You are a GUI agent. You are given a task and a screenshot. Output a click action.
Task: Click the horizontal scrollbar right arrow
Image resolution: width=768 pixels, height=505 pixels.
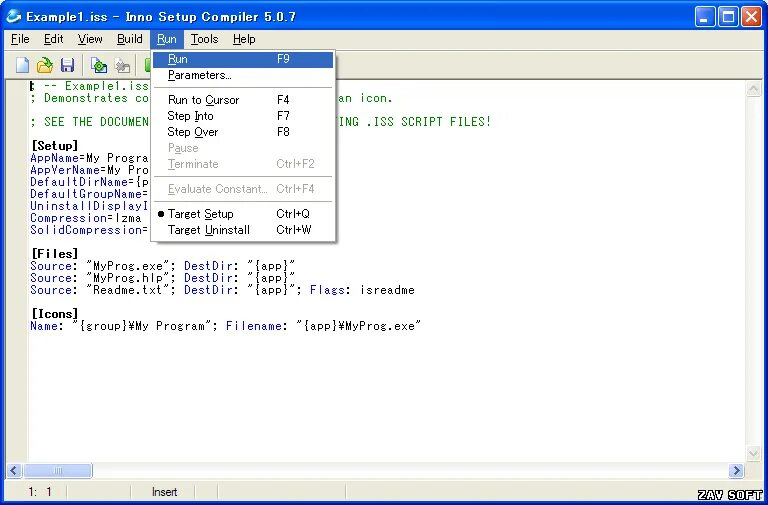tap(736, 471)
